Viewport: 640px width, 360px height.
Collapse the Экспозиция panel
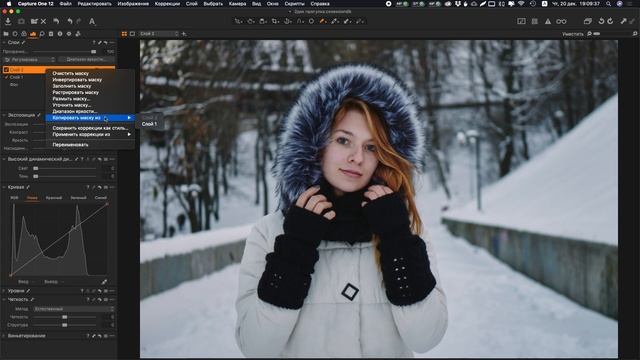4,115
